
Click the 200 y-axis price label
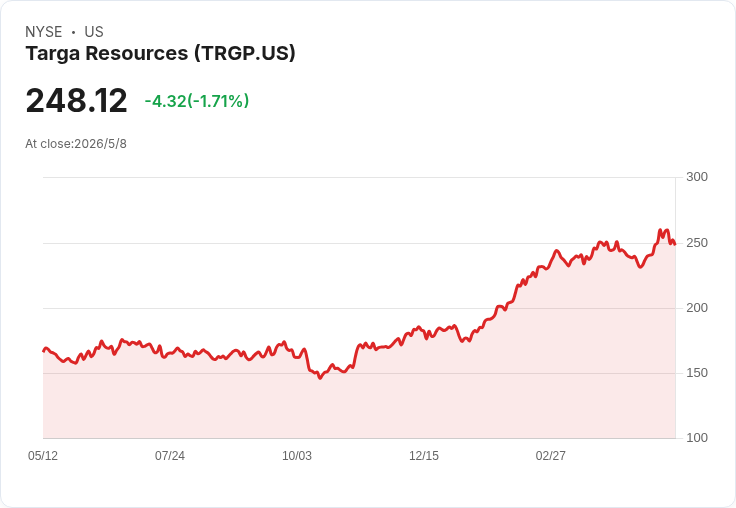(x=697, y=308)
